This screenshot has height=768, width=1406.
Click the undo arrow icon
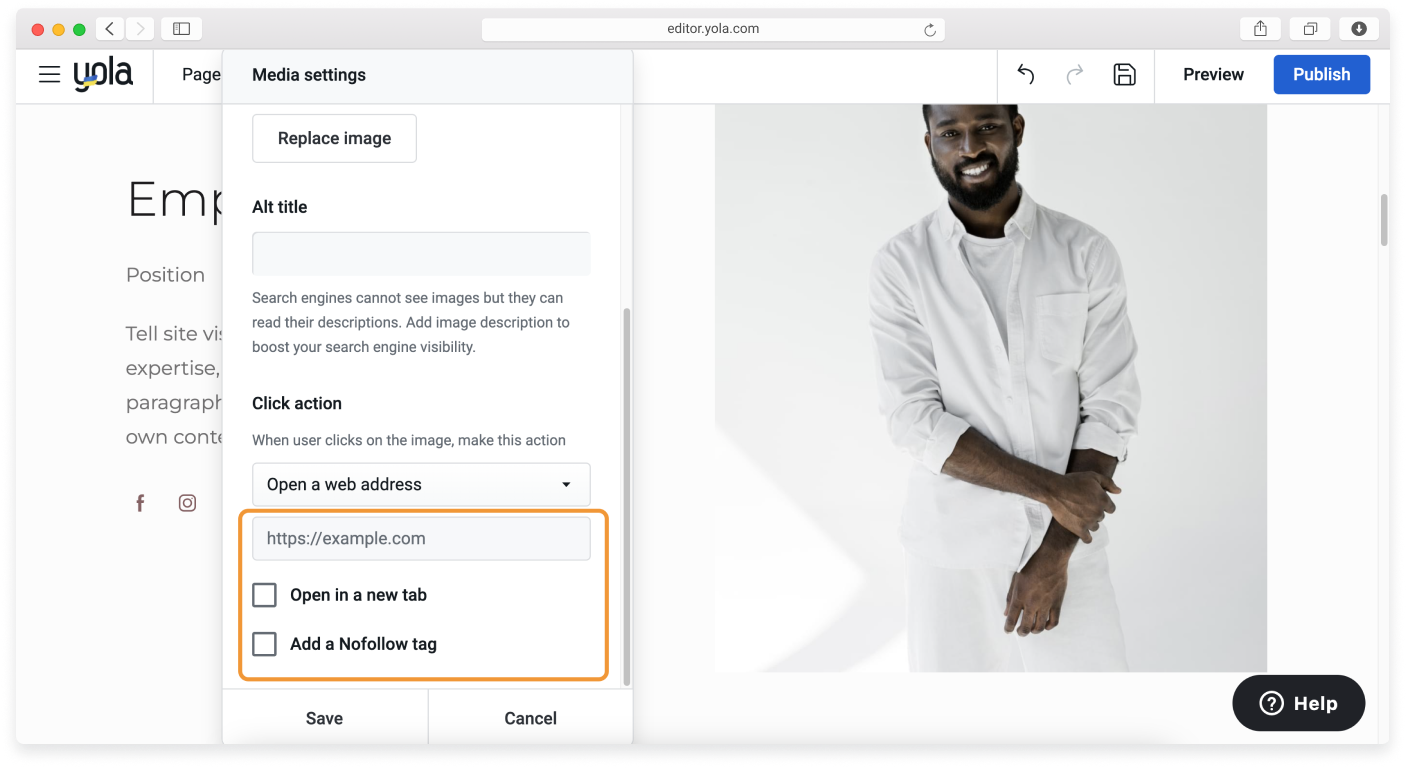(1025, 74)
